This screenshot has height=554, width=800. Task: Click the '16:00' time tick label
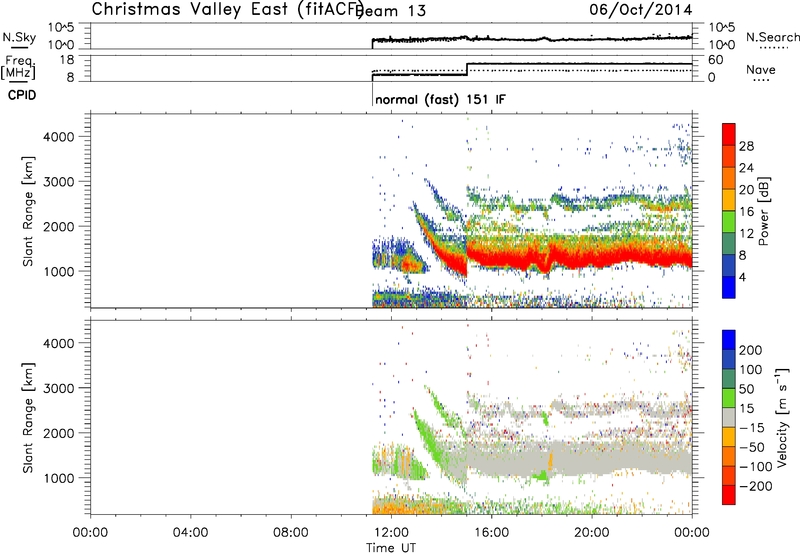click(491, 533)
